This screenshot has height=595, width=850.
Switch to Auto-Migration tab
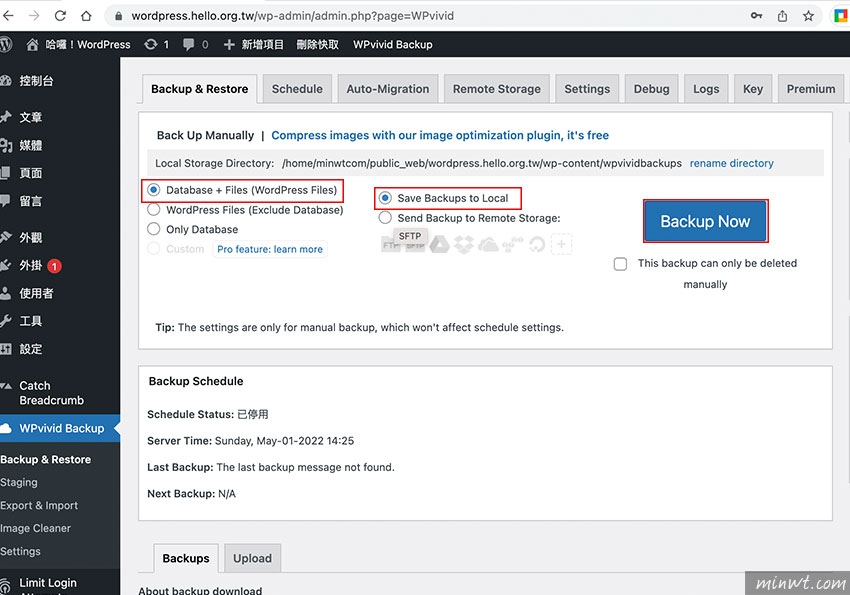pyautogui.click(x=388, y=89)
